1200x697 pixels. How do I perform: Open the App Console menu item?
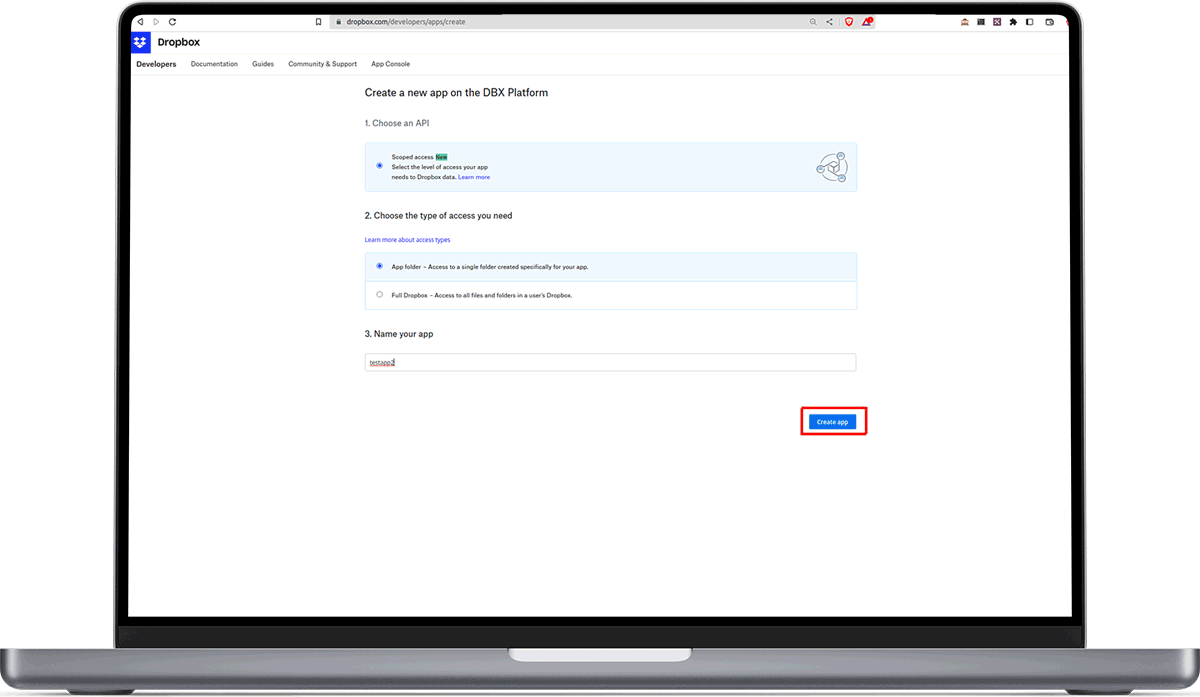tap(390, 64)
